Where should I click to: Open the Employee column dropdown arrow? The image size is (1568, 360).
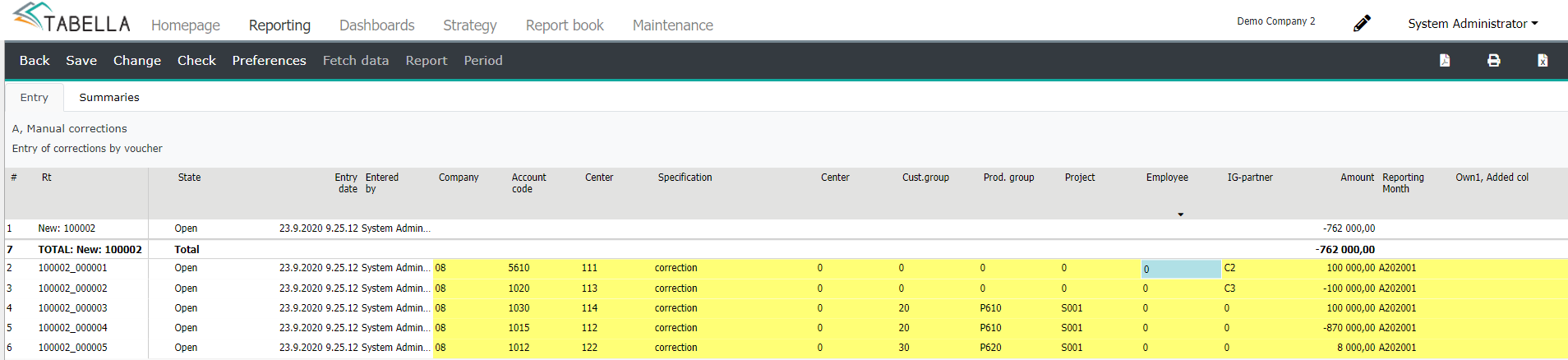(1180, 215)
